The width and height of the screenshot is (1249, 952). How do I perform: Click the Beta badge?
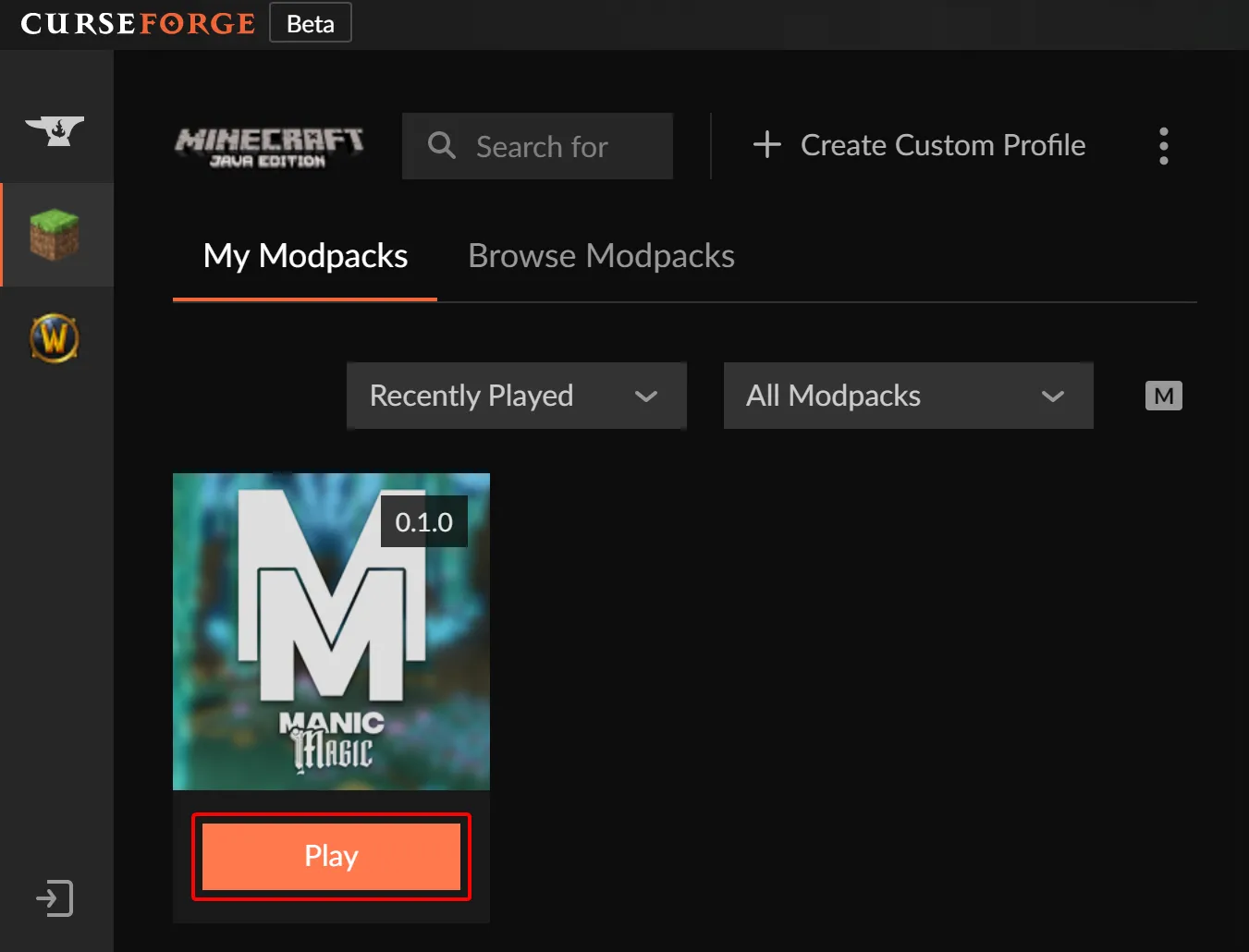[x=310, y=23]
